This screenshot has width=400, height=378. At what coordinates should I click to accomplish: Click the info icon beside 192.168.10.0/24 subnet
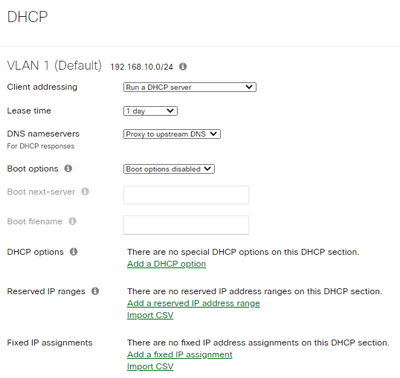[x=183, y=66]
